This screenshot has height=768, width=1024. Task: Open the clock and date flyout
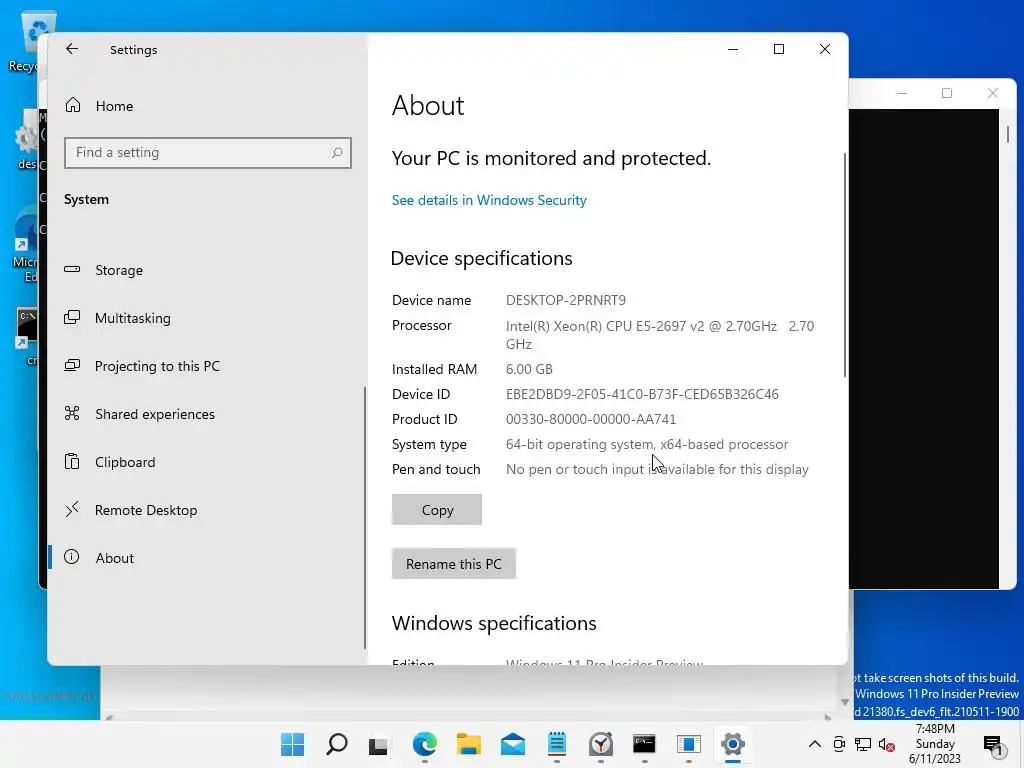tap(935, 744)
